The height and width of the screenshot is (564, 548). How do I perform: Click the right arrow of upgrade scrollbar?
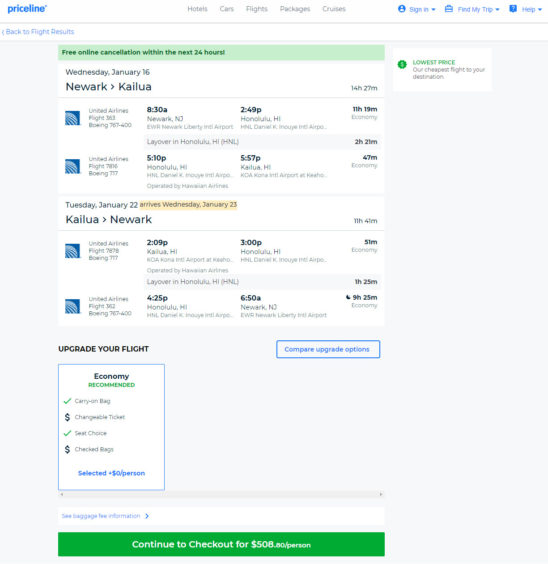(x=381, y=494)
